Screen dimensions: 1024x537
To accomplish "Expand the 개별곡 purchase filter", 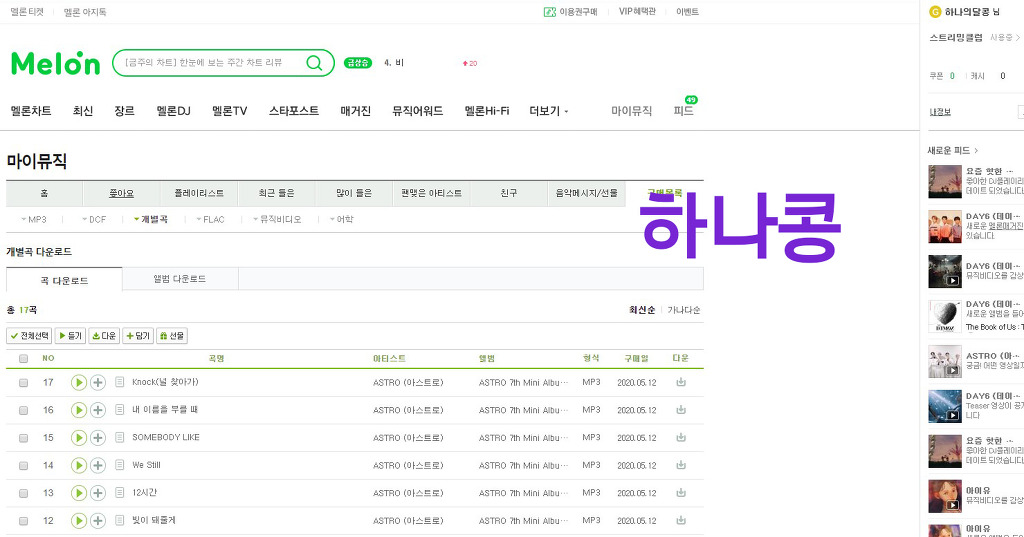I will (x=151, y=220).
